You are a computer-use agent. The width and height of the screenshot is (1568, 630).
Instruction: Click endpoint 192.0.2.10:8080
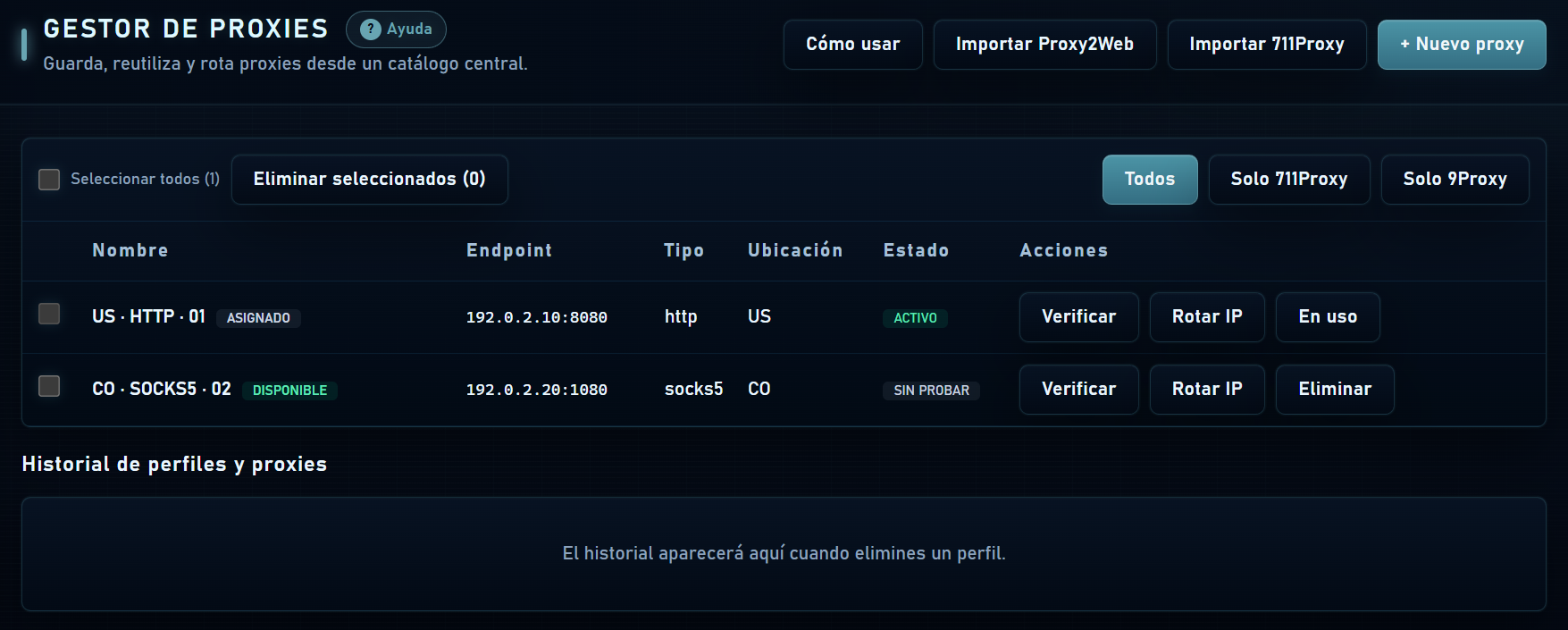[537, 317]
